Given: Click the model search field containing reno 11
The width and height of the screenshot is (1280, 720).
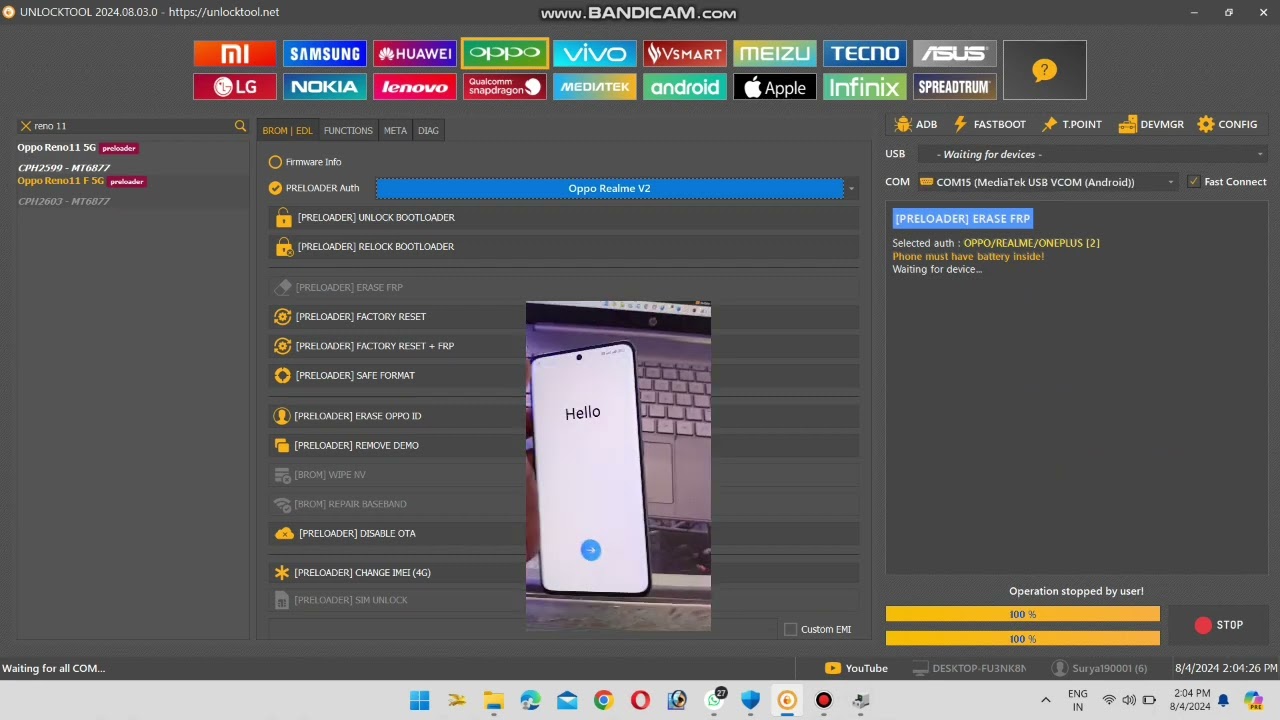Looking at the screenshot, I should pyautogui.click(x=130, y=126).
